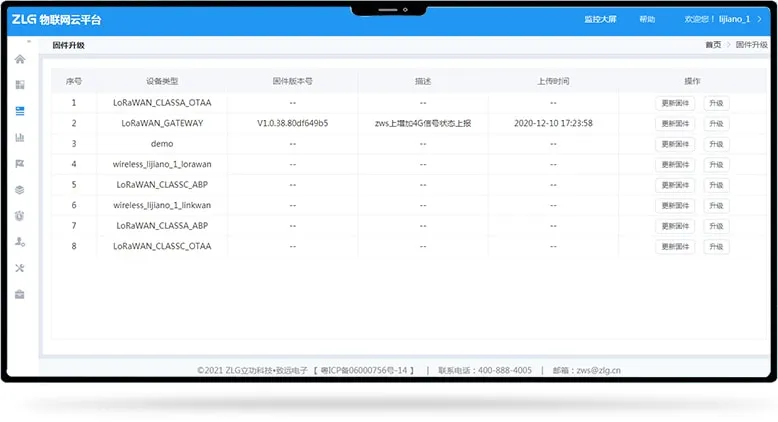
Task: Expand the user menu arrow beside lijiano_1
Action: coord(760,20)
